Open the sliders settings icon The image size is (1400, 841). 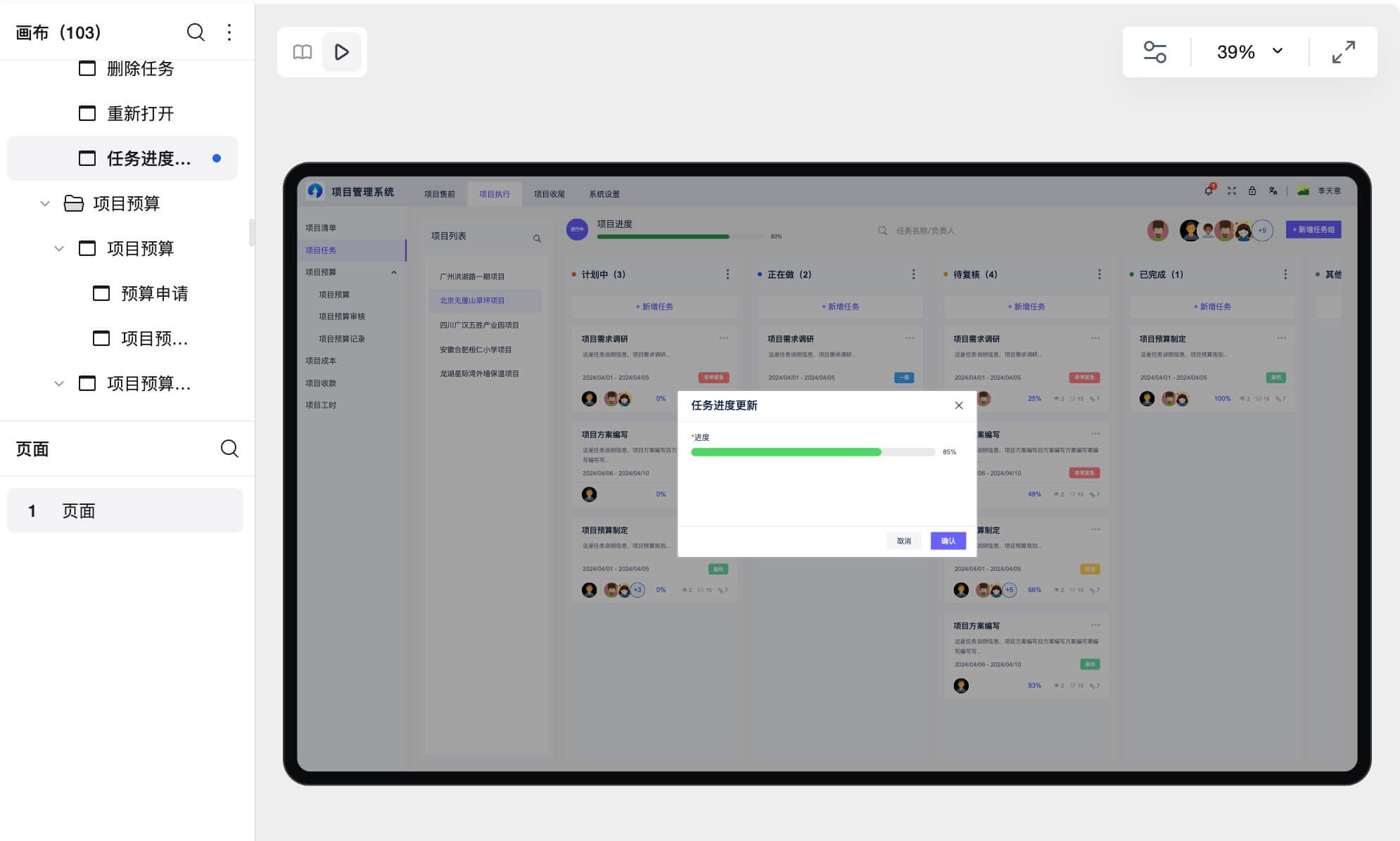point(1154,52)
